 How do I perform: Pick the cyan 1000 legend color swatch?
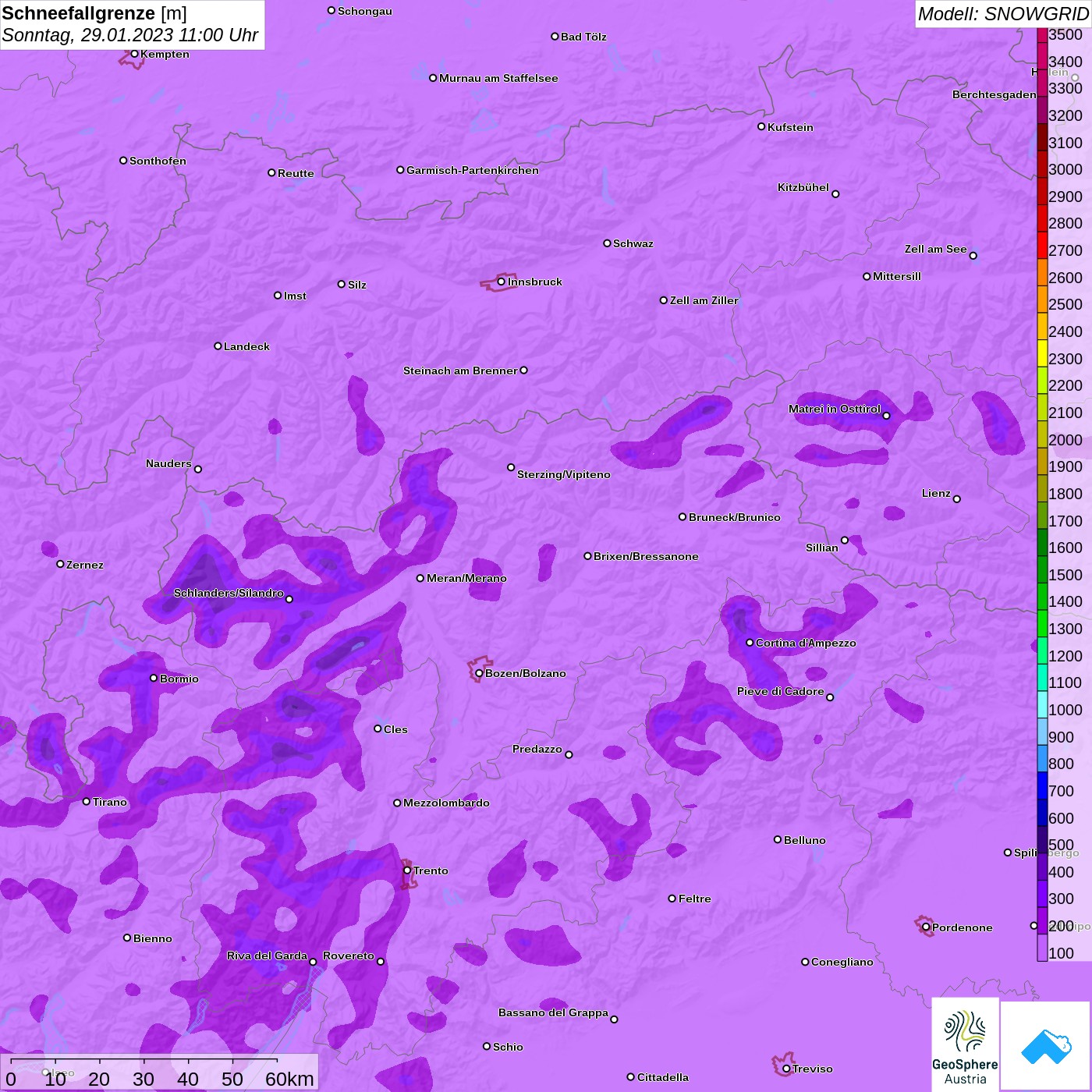(x=1042, y=704)
